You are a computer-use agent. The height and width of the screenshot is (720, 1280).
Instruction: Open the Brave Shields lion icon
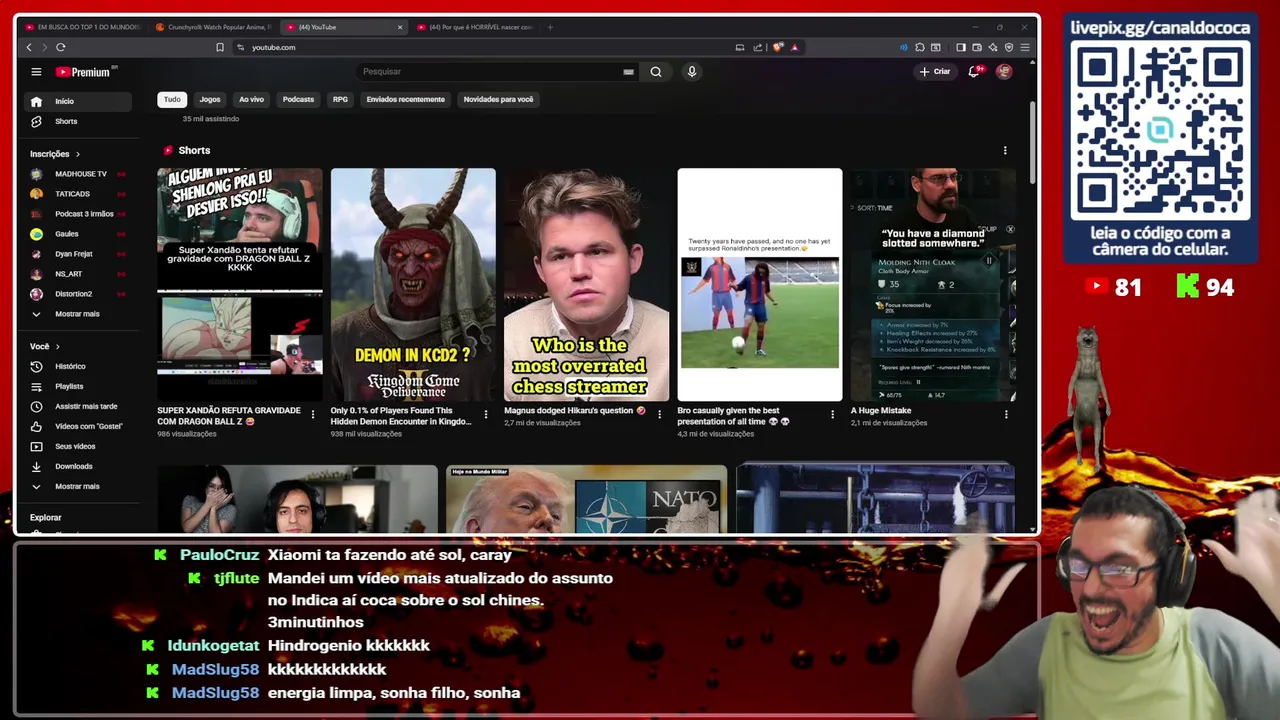click(x=779, y=47)
